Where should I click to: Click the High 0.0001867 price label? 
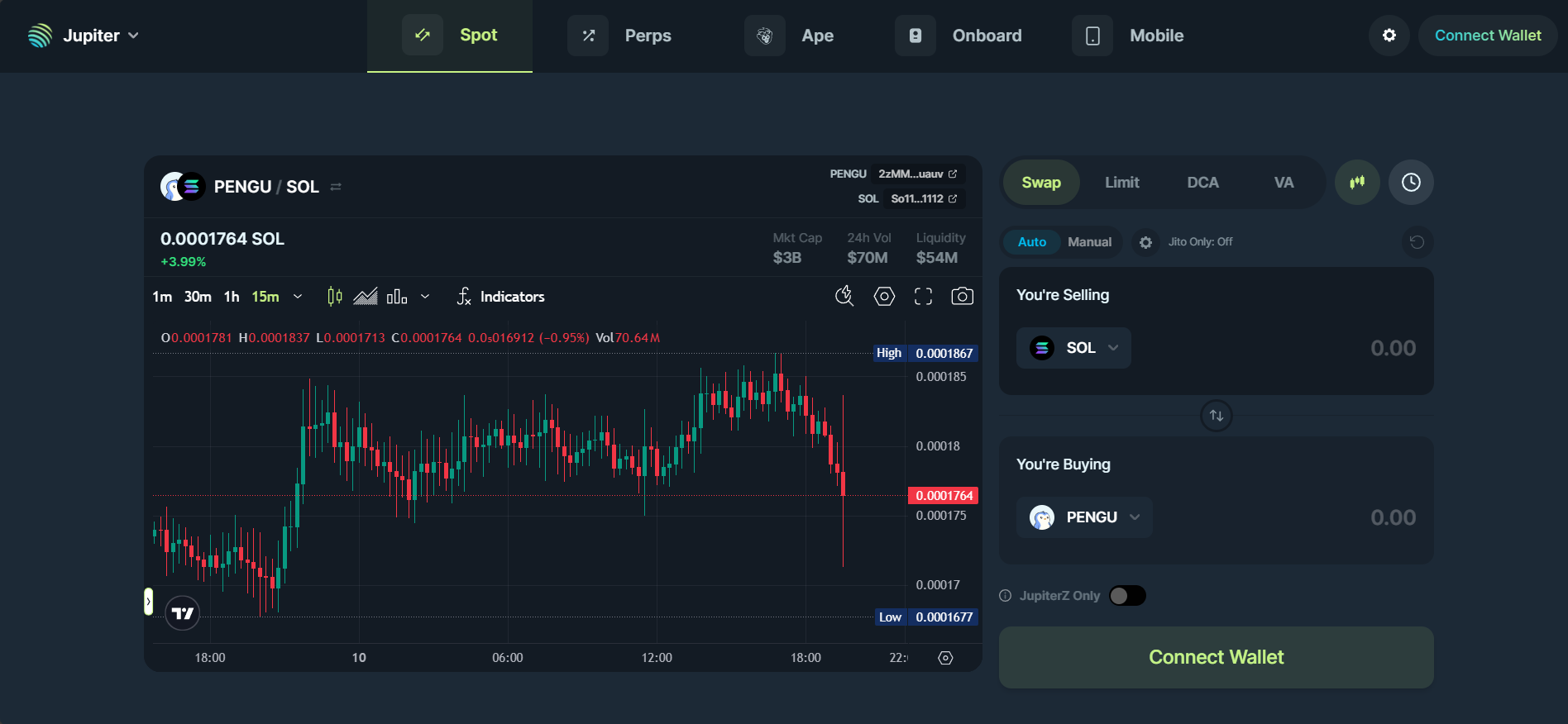pyautogui.click(x=926, y=353)
